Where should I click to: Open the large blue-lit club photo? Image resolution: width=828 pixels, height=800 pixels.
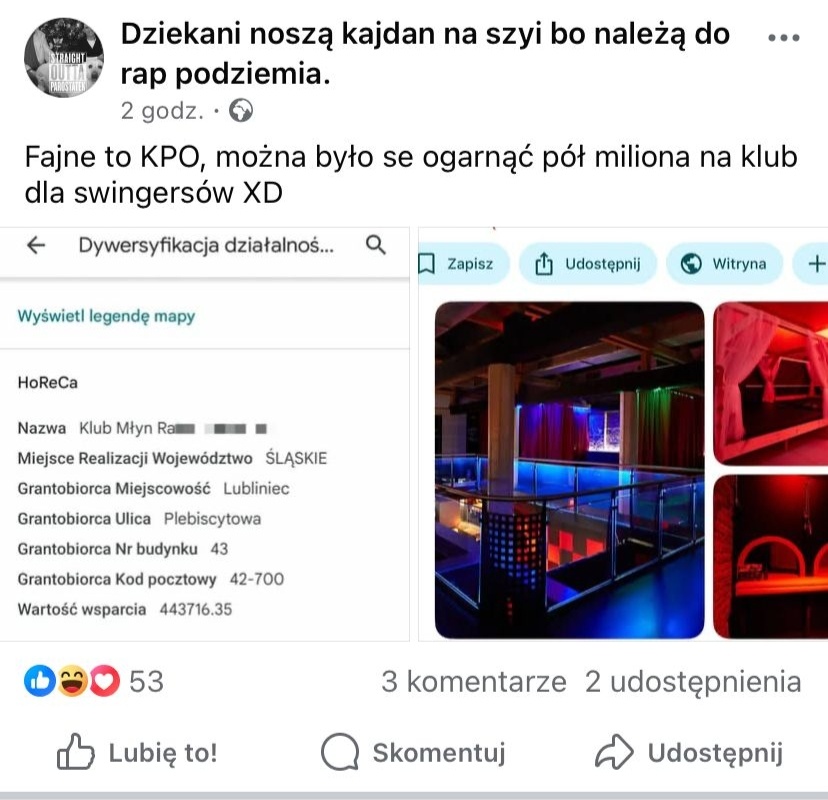point(569,470)
